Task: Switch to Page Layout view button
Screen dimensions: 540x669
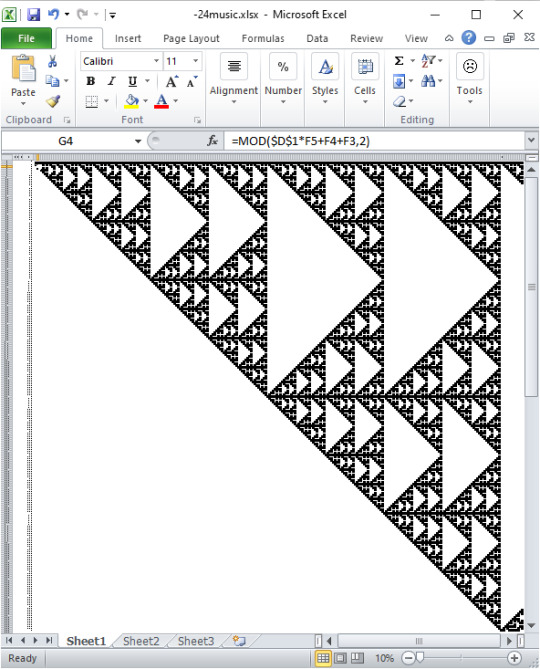Action: tap(340, 658)
